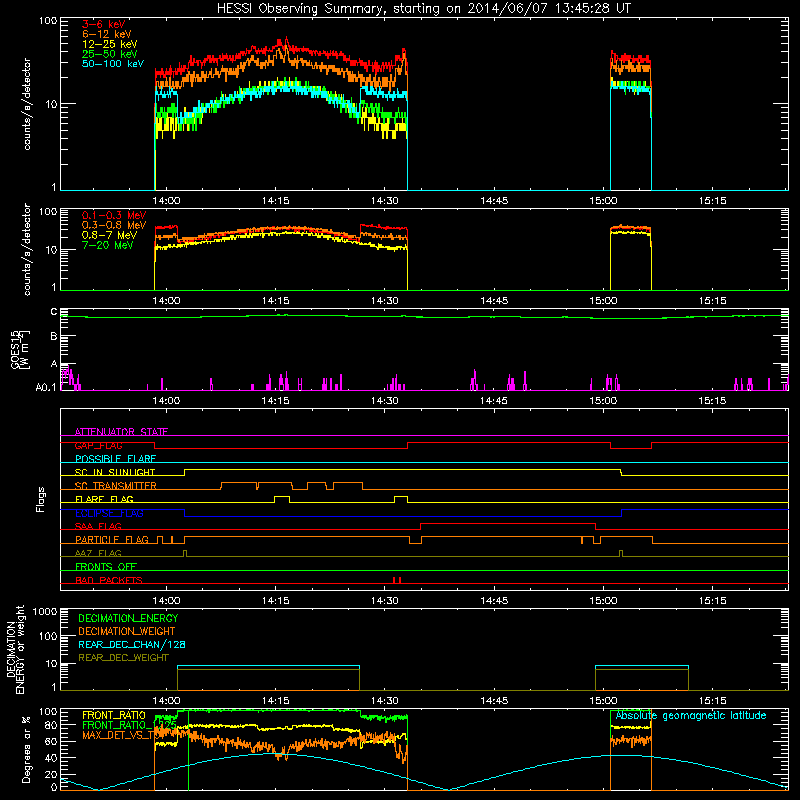Select the 50-100 keV legend label
The width and height of the screenshot is (800, 800).
pos(113,64)
